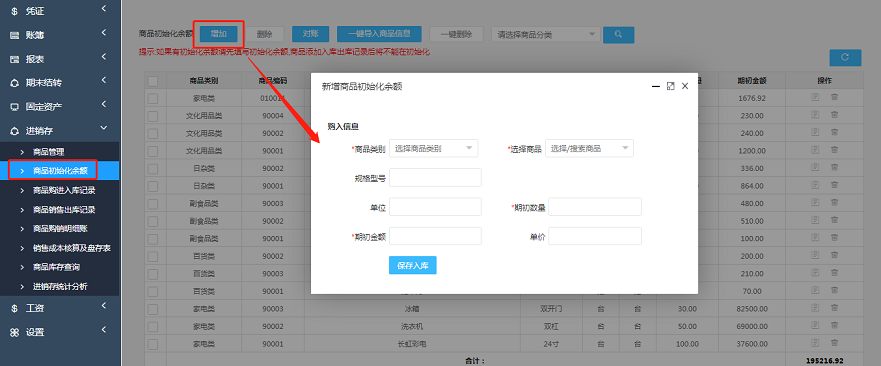Open 销售成本核算及盘存表 submenu item
Viewport: 881px width, 366px height.
coord(60,247)
